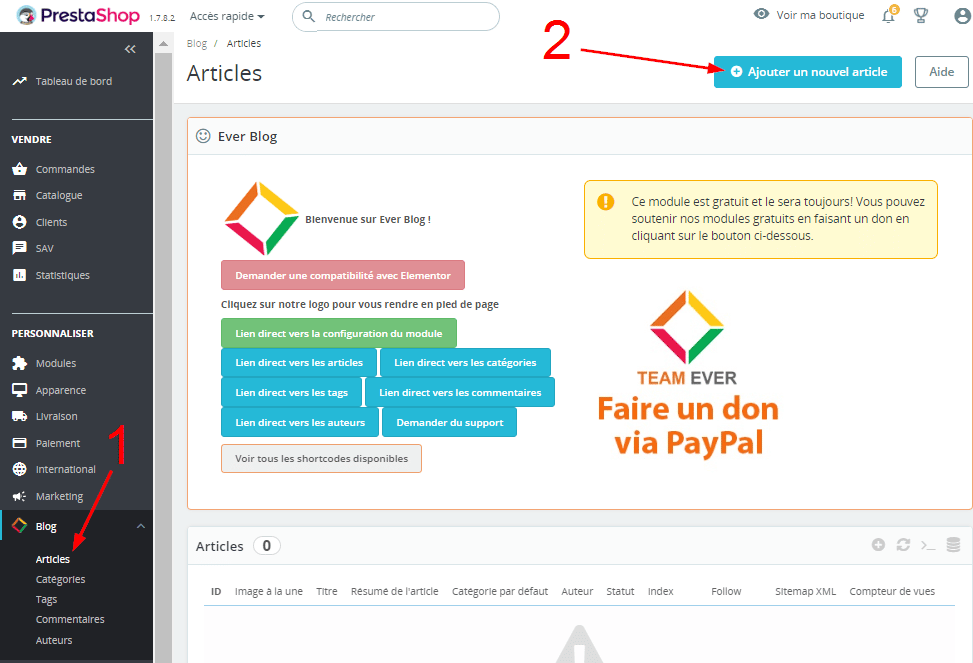Open Modules in the sidebar
This screenshot has width=973, height=663.
[56, 363]
